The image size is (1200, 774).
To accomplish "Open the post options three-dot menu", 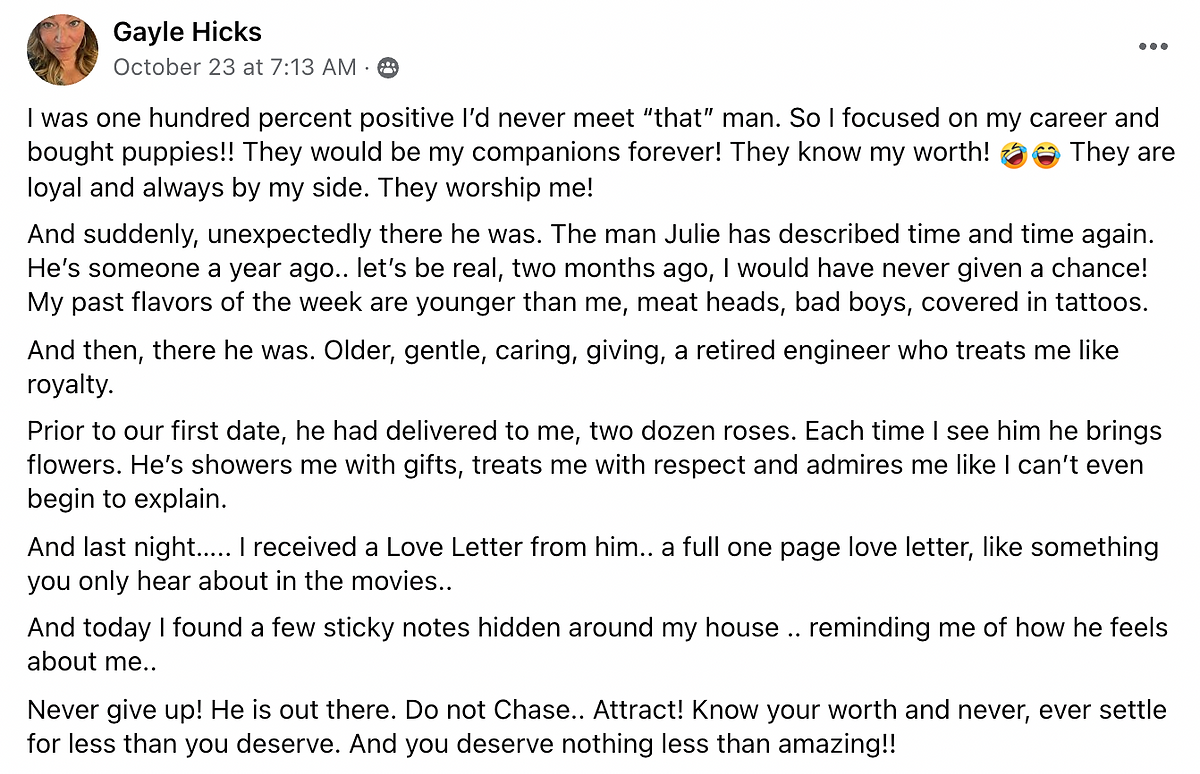I will (x=1153, y=47).
